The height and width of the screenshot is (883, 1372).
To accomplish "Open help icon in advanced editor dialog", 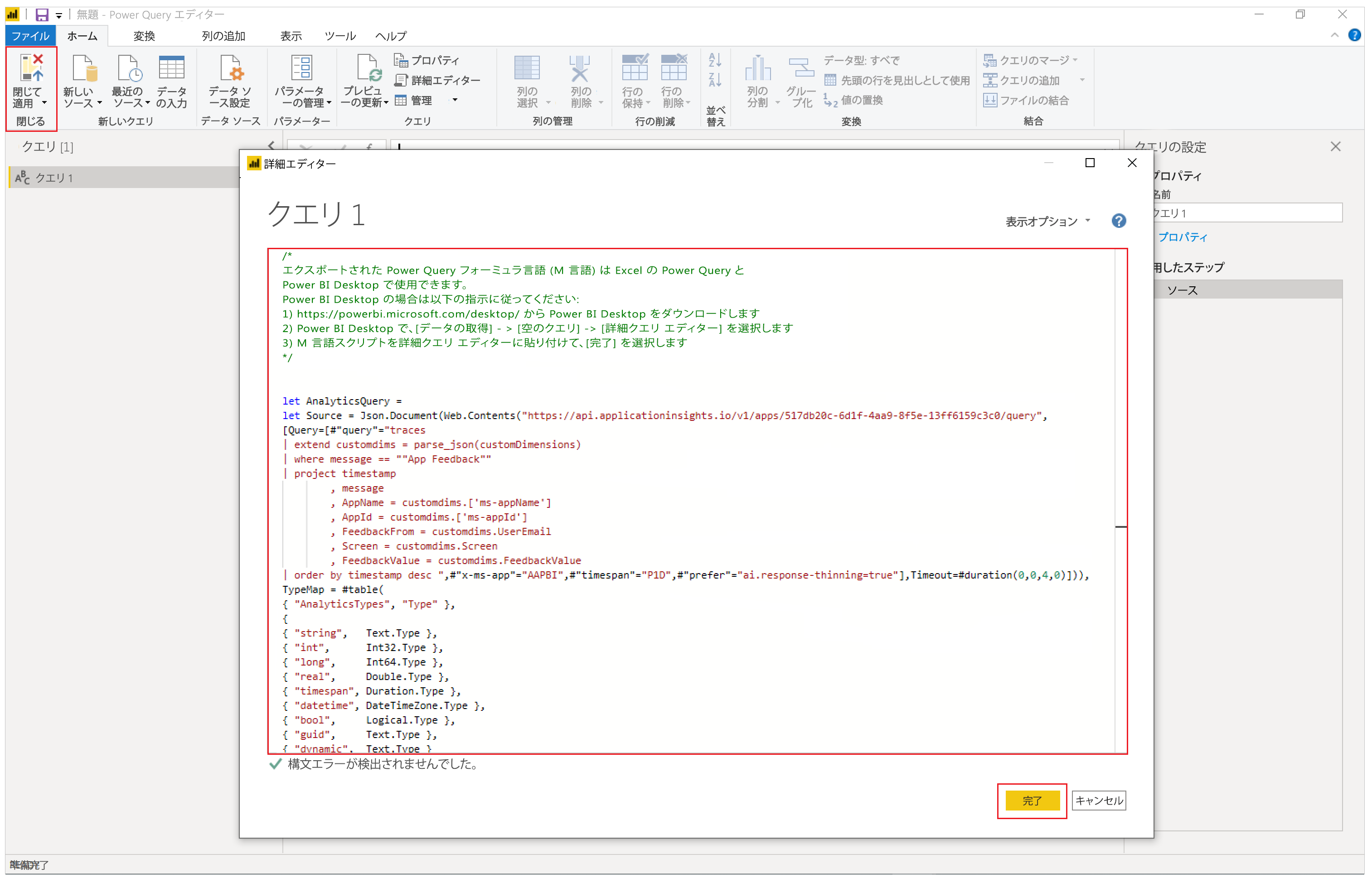I will tap(1119, 221).
